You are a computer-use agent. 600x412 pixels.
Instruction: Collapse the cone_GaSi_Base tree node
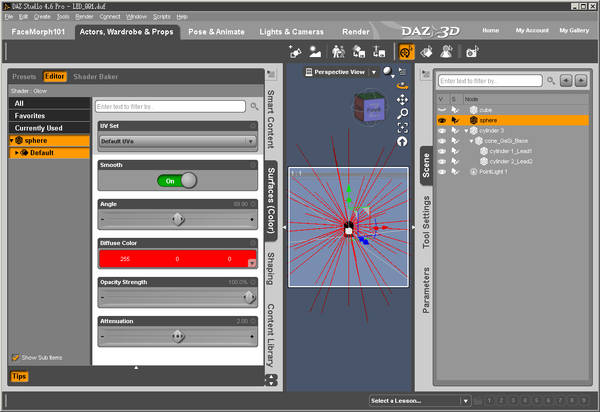(471, 141)
